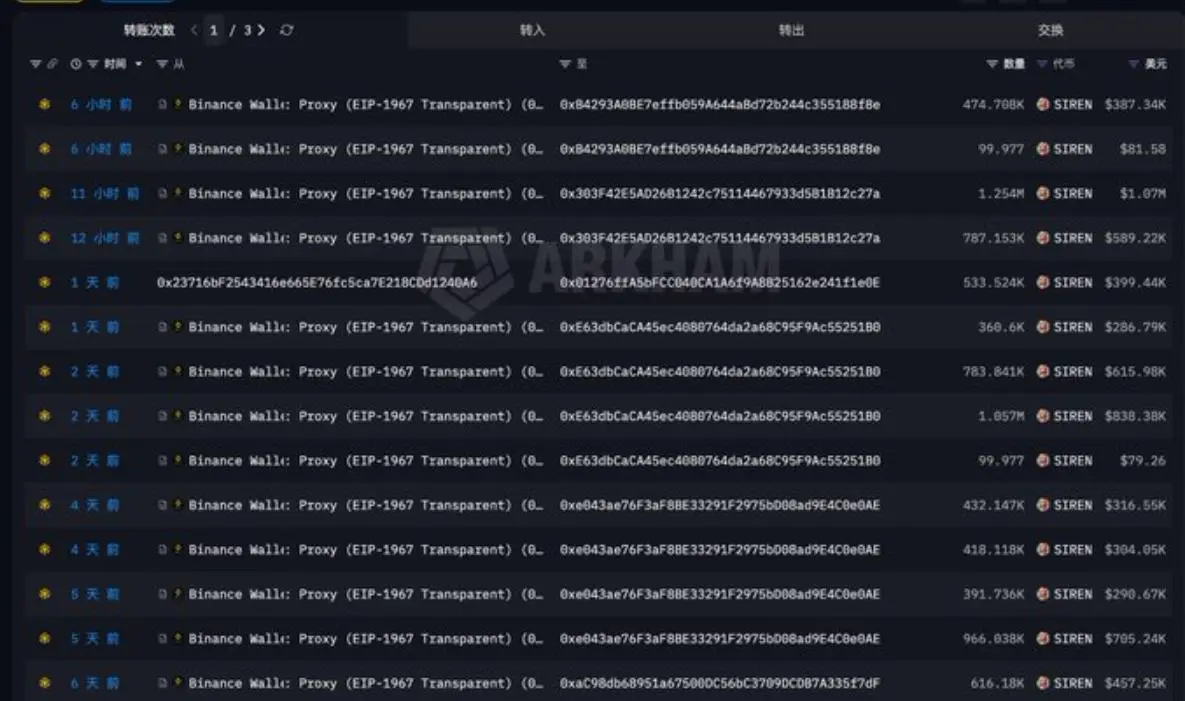Click Binance wallet icon in $81.58 row
The height and width of the screenshot is (701, 1185).
178,149
